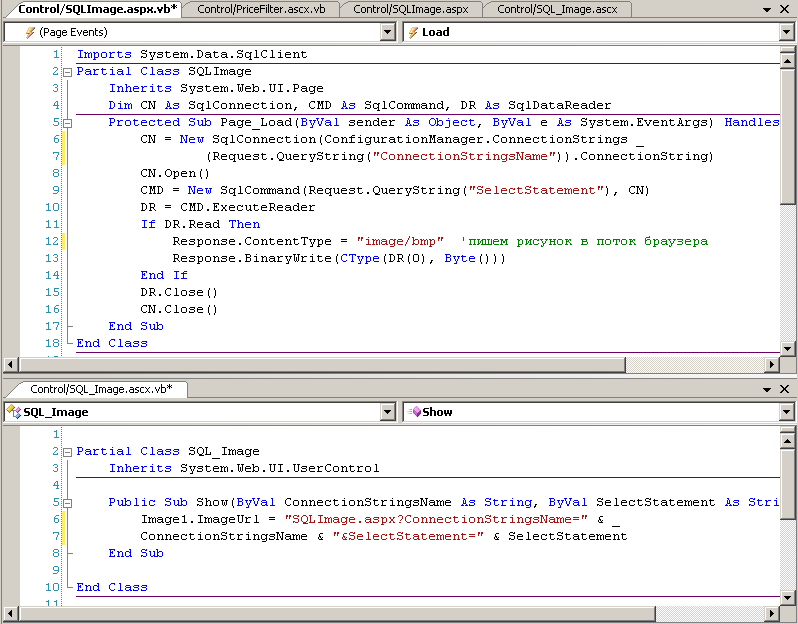Click the "Inherits System.Web.UI.Page" line
The height and width of the screenshot is (624, 798).
[216, 88]
